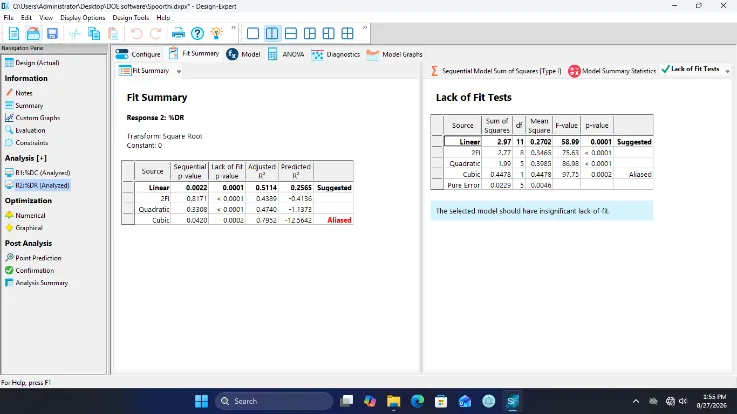Select the Linear row in Fit Summary table
Image resolution: width=737 pixels, height=414 pixels.
click(237, 187)
